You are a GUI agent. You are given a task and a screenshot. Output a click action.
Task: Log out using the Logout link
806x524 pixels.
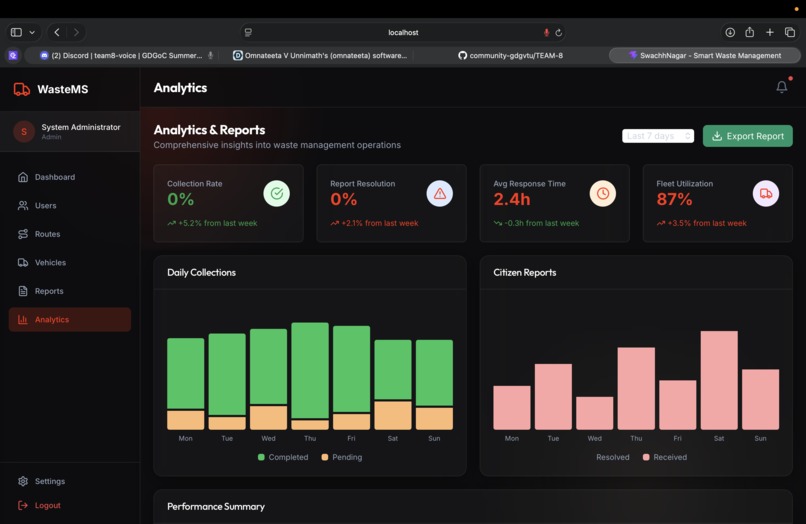pos(70,505)
